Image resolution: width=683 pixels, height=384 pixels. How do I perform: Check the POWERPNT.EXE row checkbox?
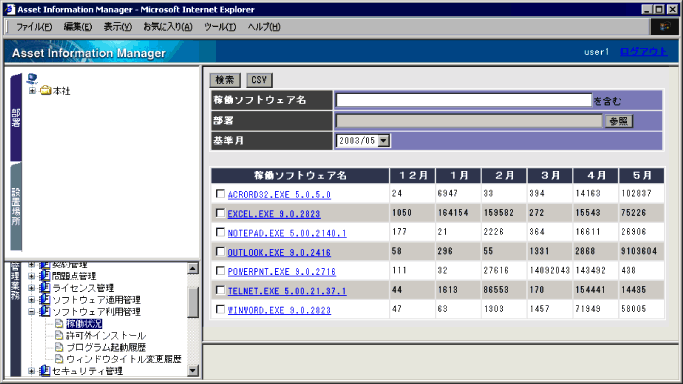click(x=220, y=271)
